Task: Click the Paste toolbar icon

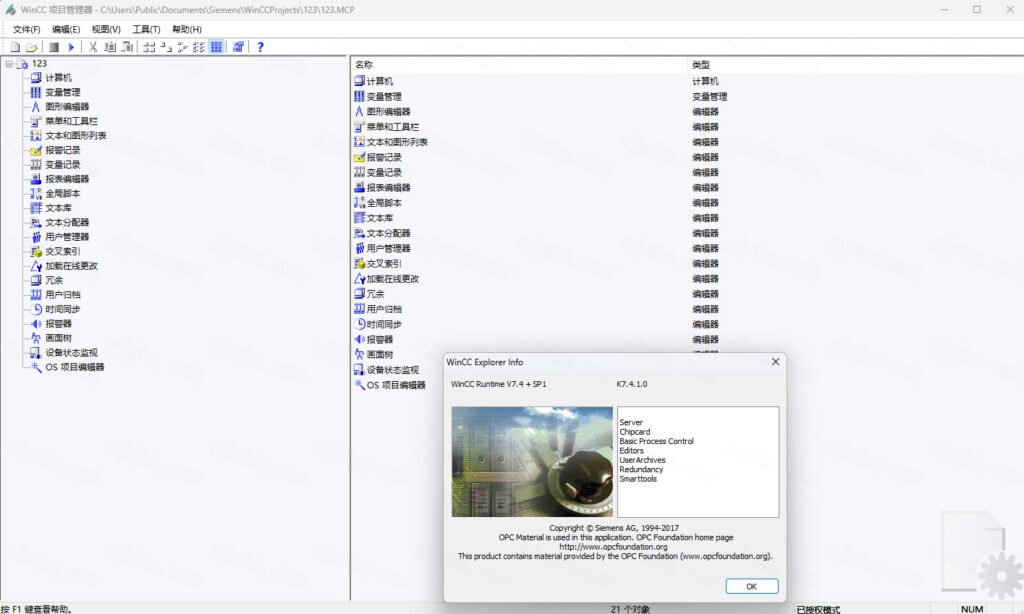Action: click(x=127, y=47)
